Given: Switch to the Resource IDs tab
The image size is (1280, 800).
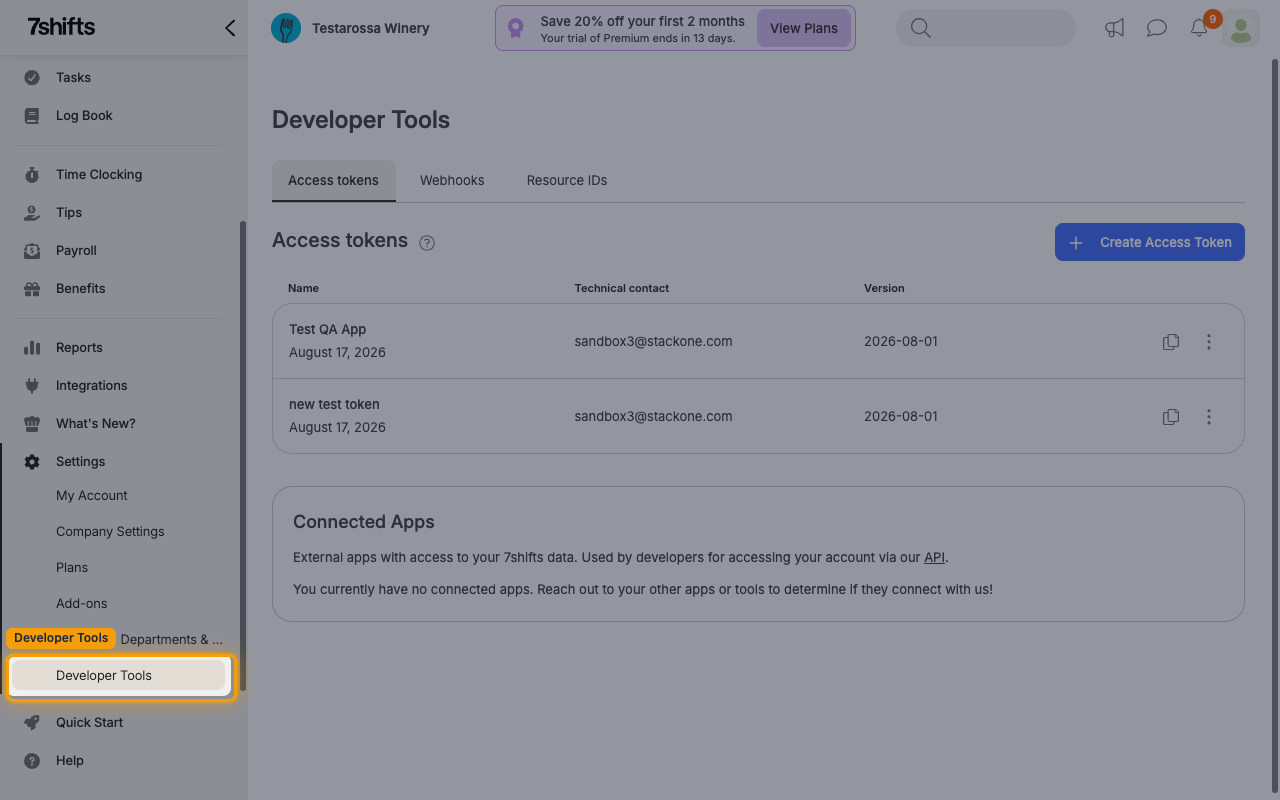Looking at the screenshot, I should tap(567, 180).
